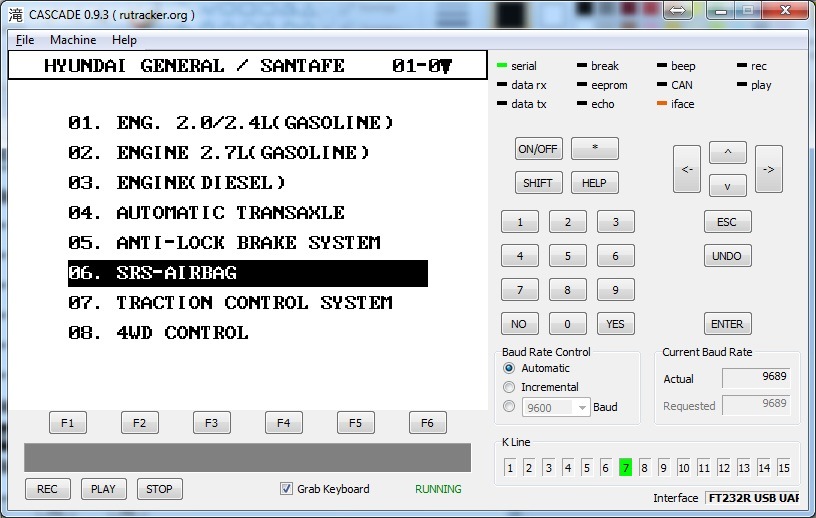Click the down arrow navigation key
Image resolution: width=816 pixels, height=518 pixels.
(x=728, y=186)
